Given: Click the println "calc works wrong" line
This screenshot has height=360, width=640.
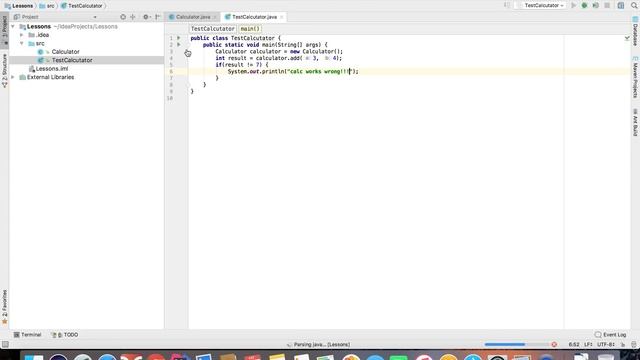Looking at the screenshot, I should (293, 71).
